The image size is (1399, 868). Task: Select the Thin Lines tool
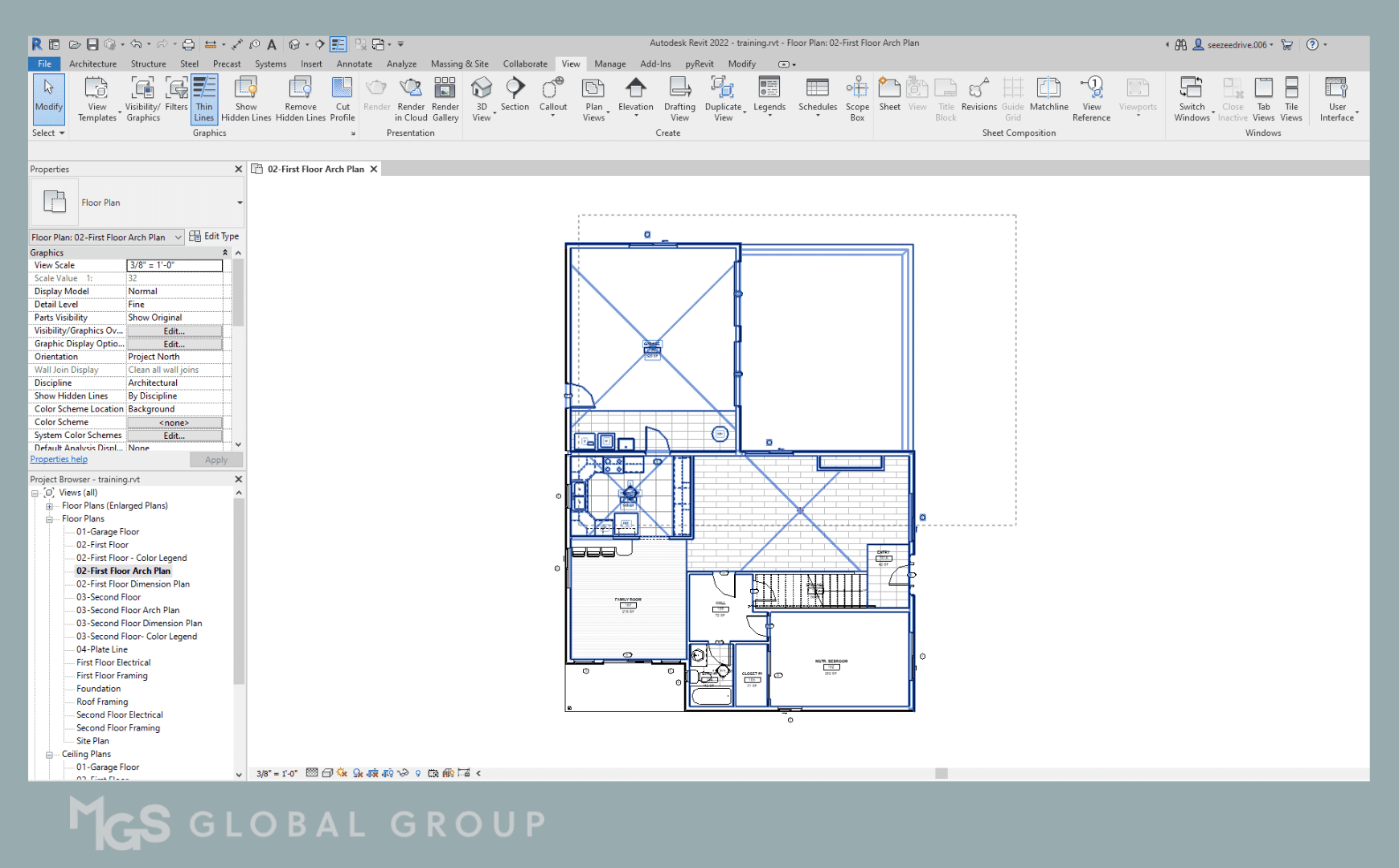point(204,98)
